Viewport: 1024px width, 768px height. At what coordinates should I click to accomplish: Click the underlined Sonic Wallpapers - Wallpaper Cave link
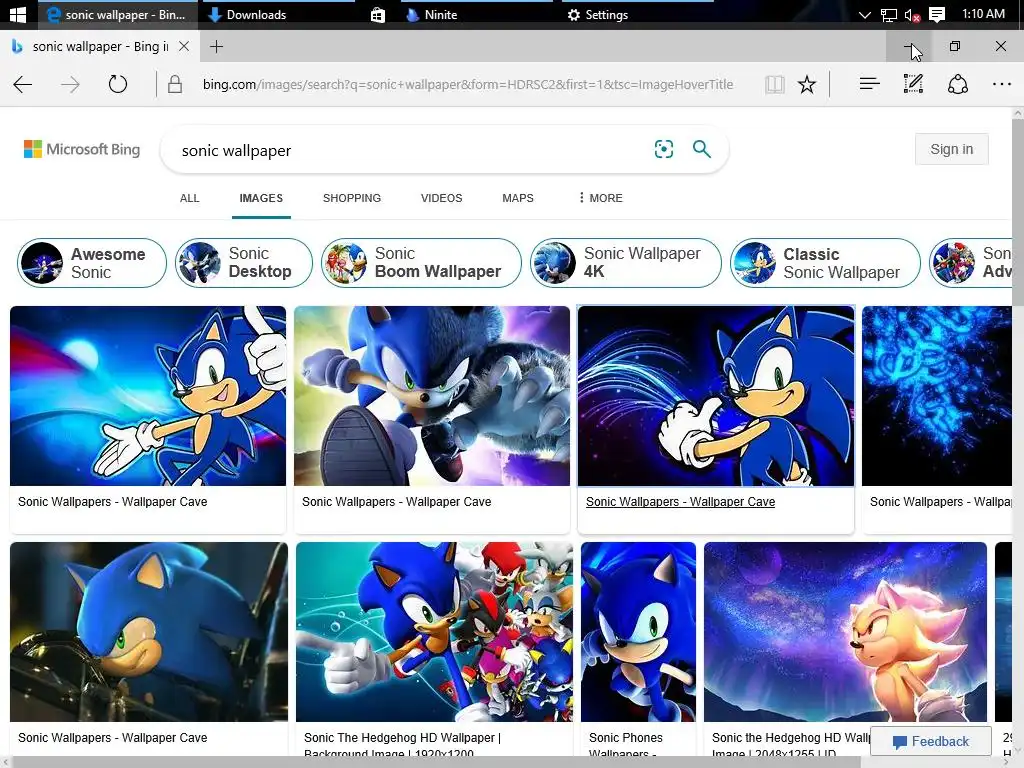680,502
